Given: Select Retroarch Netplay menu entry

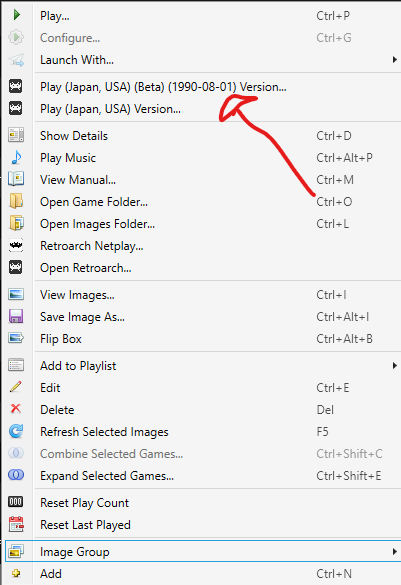Looking at the screenshot, I should 92,246.
